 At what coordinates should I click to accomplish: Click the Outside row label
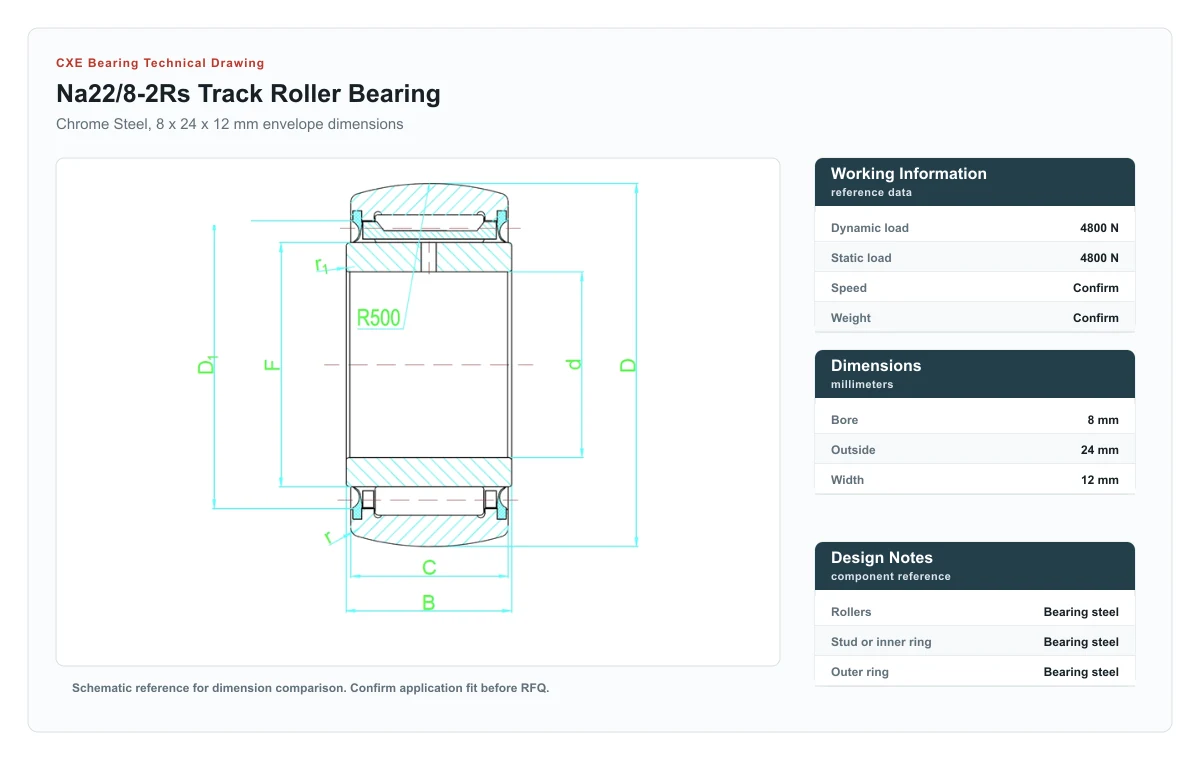pos(853,450)
